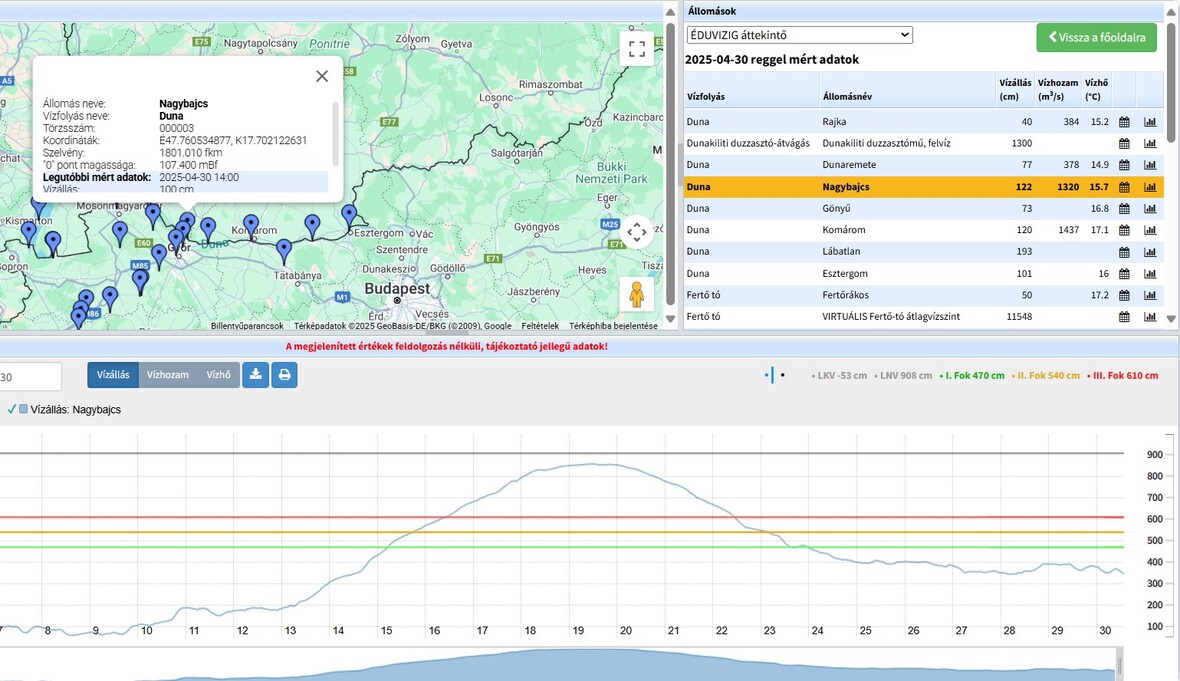Open calendar icon for Esztergom station
Viewport: 1180px width, 681px height.
pos(1124,274)
